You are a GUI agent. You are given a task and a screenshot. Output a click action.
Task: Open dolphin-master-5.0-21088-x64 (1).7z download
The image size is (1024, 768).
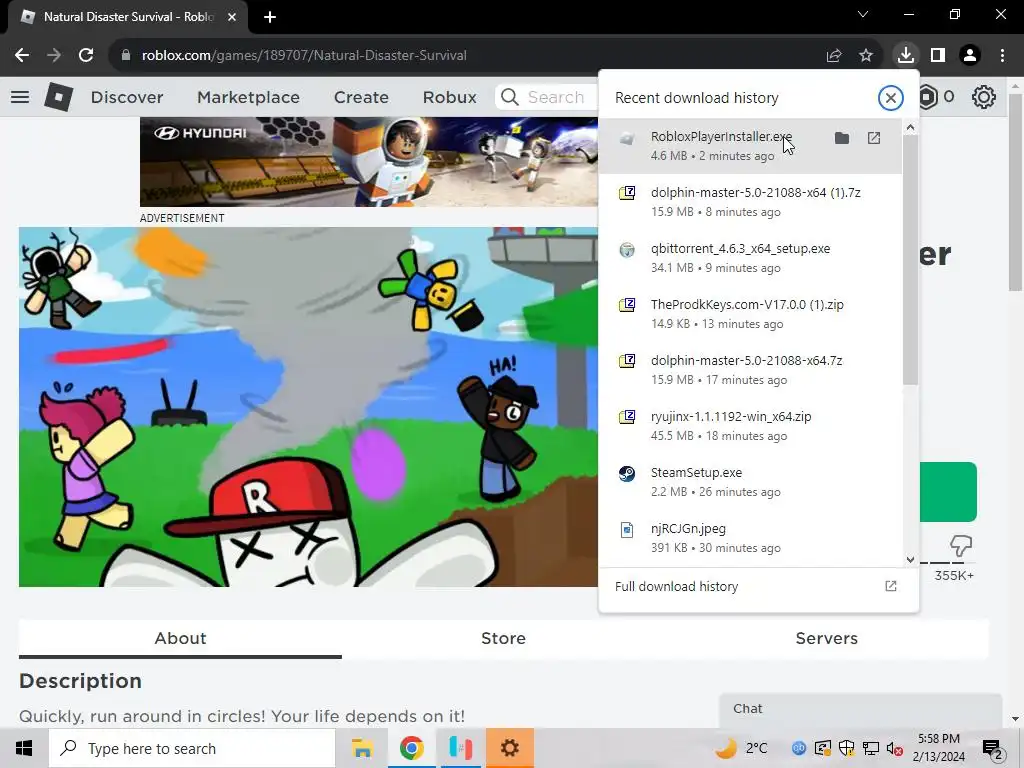click(x=750, y=202)
